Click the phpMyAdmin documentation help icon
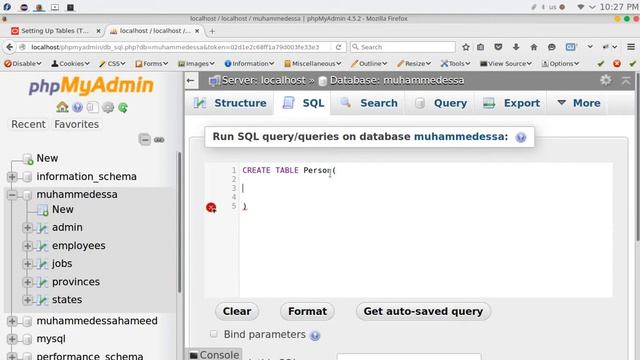 pos(77,107)
